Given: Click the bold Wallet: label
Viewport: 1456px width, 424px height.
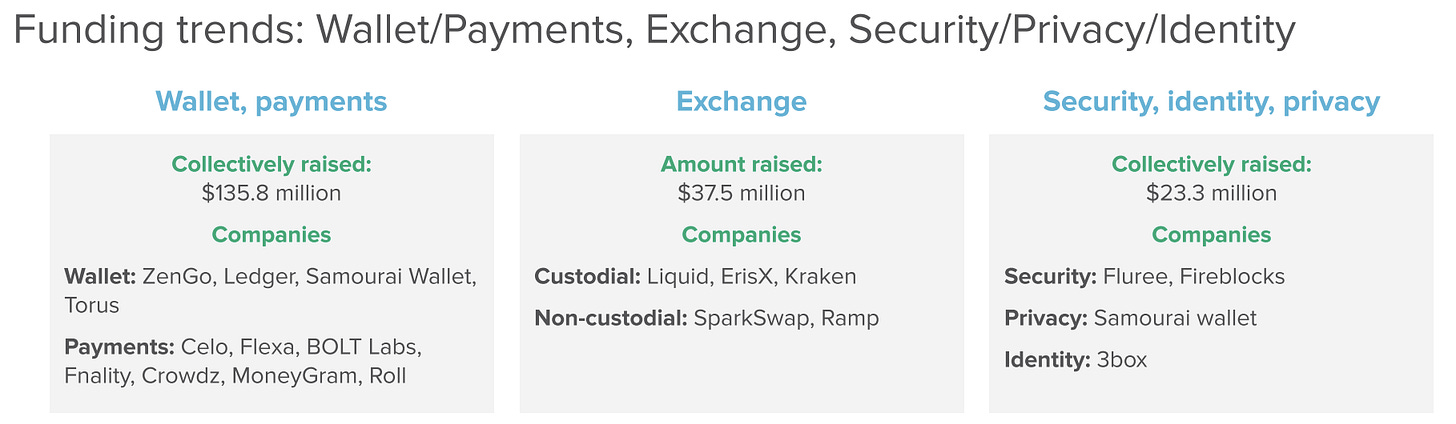Looking at the screenshot, I should pyautogui.click(x=100, y=276).
